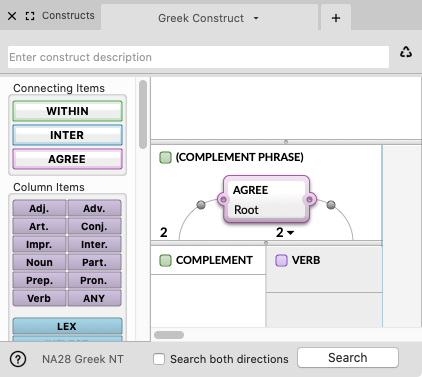Click the construct description input field
The width and height of the screenshot is (422, 377).
(x=198, y=57)
